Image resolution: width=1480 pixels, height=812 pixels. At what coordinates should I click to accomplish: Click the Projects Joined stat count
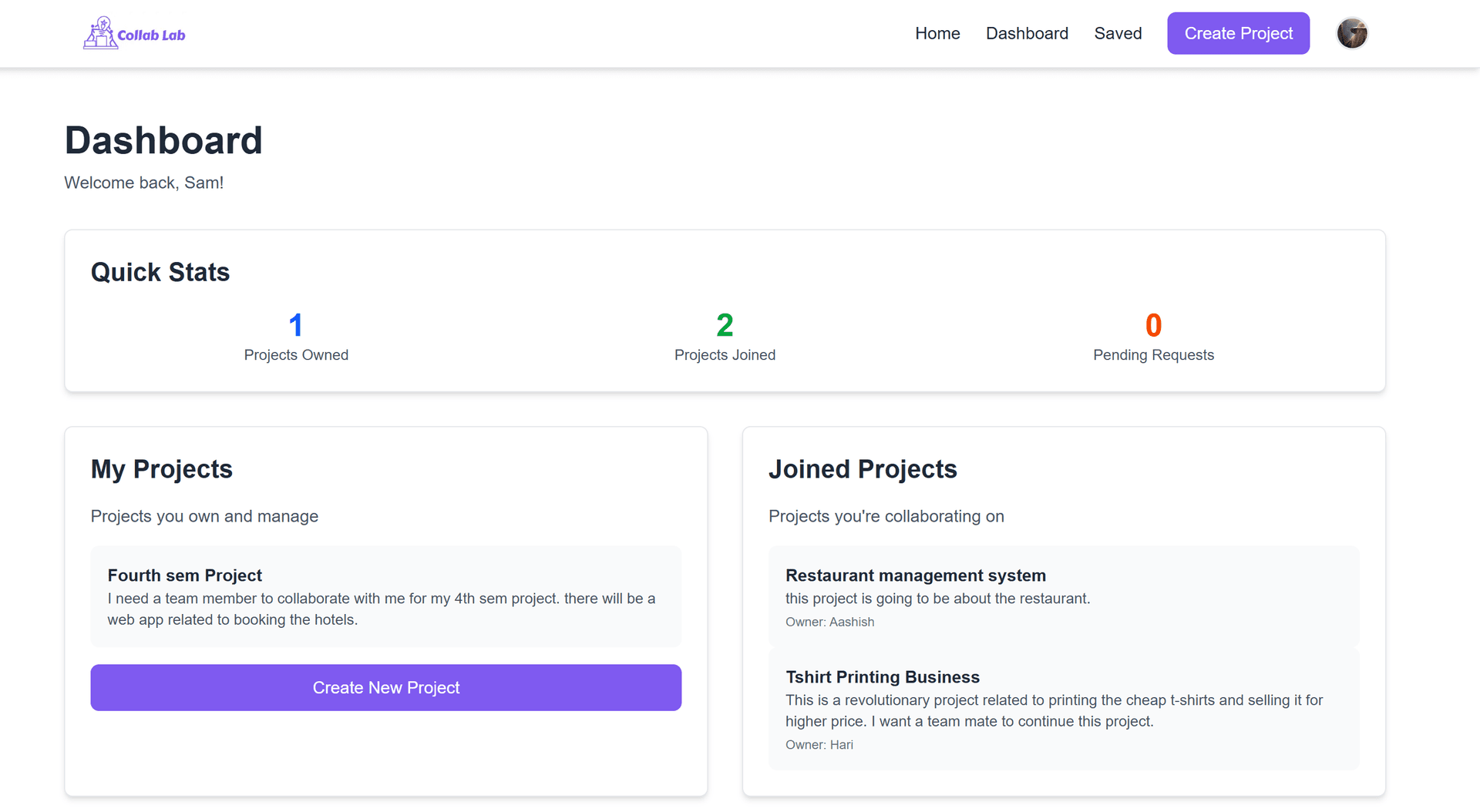724,324
